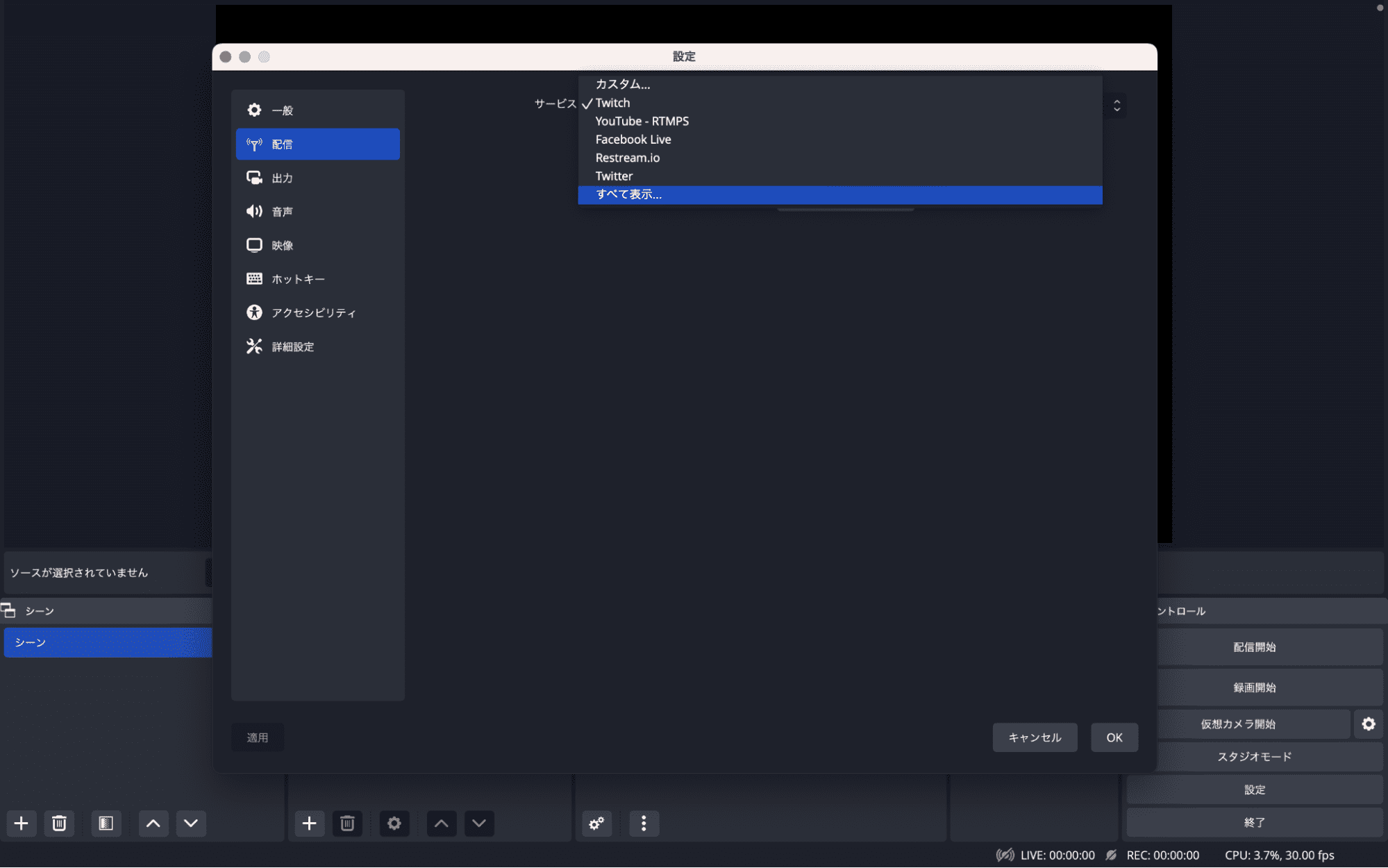Viewport: 1388px width, 868px height.
Task: Move the scene down with arrow
Action: 191,824
